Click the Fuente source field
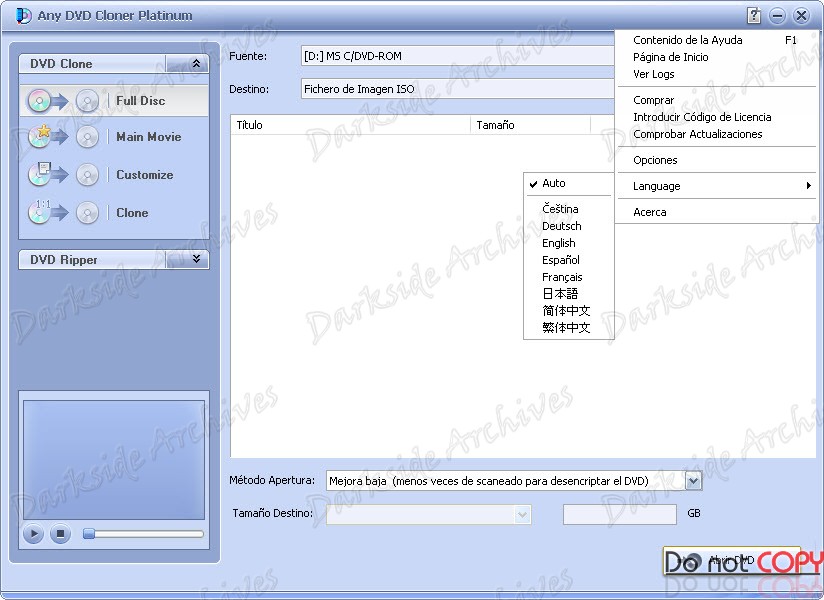The width and height of the screenshot is (824, 600). 450,56
